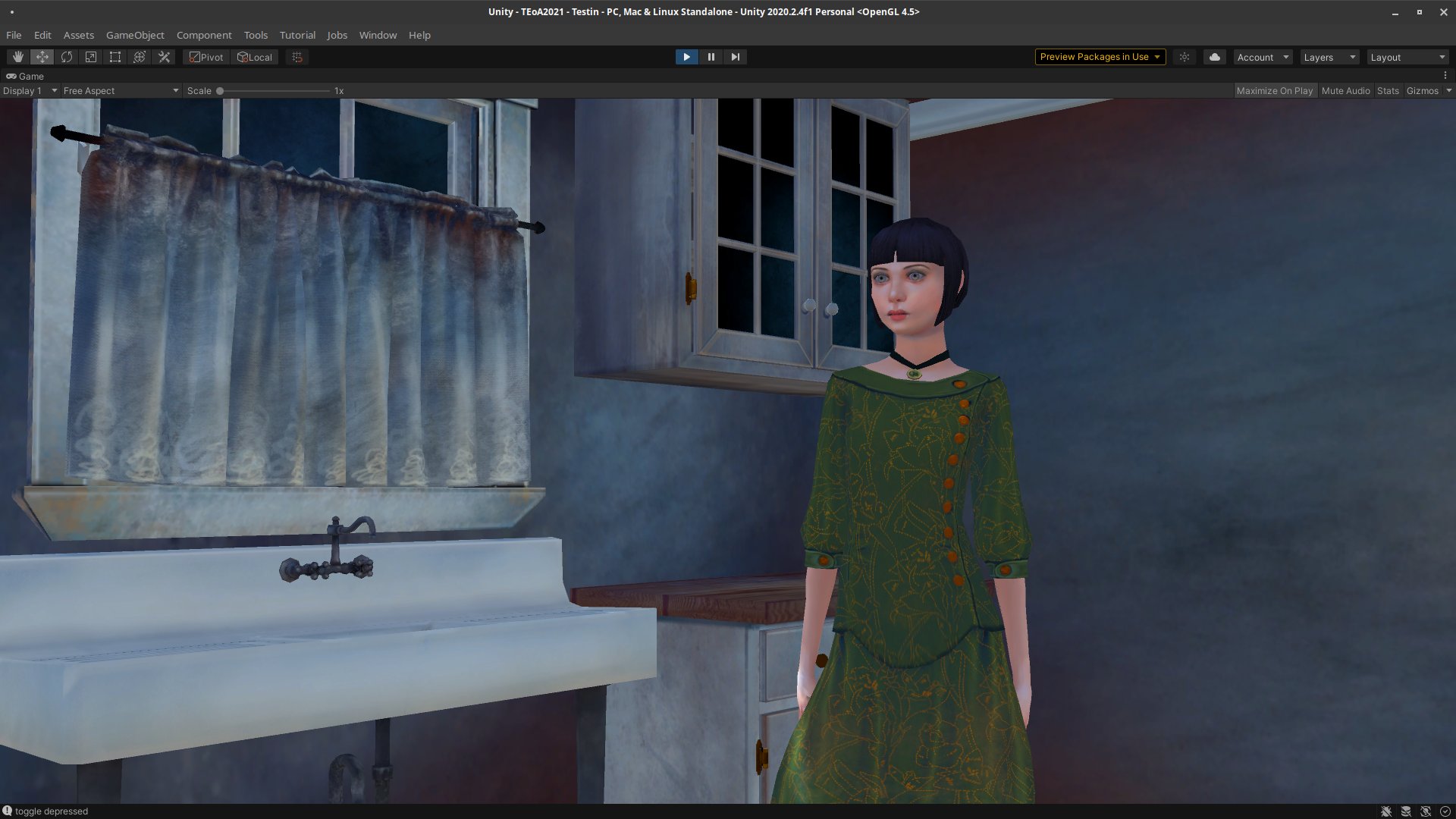The height and width of the screenshot is (819, 1456).
Task: Open the GameObject menu
Action: pos(135,35)
